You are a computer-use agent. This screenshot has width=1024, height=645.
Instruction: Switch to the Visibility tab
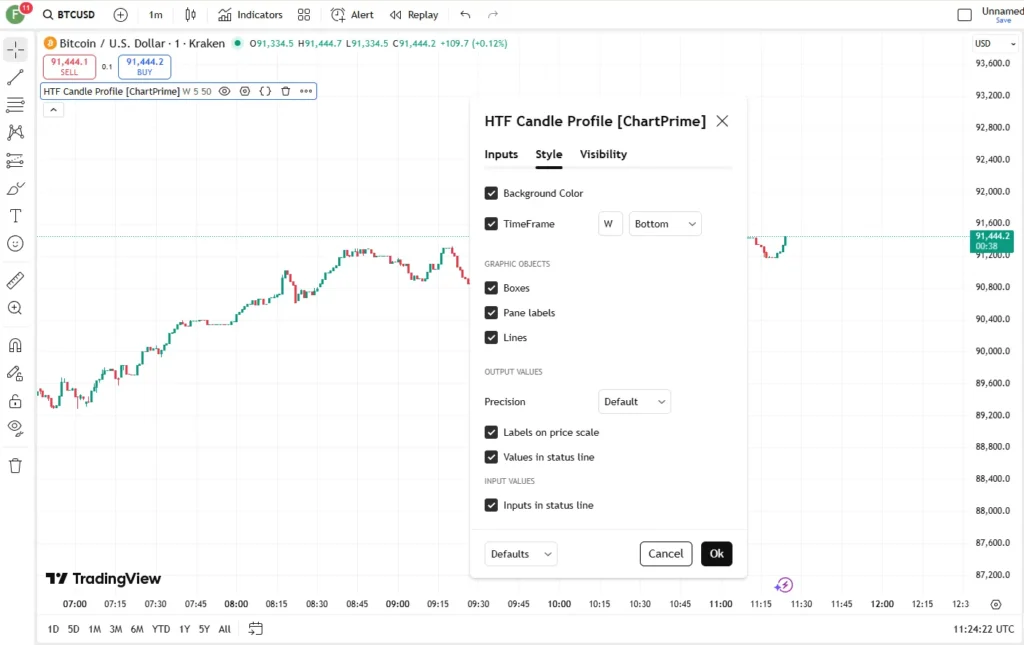pyautogui.click(x=603, y=154)
